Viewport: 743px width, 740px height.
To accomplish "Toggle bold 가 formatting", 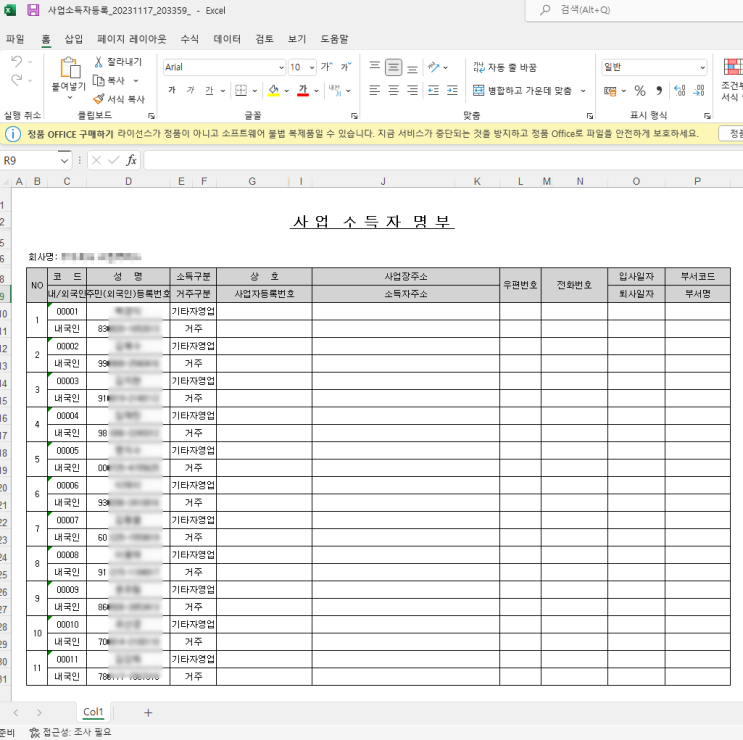I will (x=172, y=90).
